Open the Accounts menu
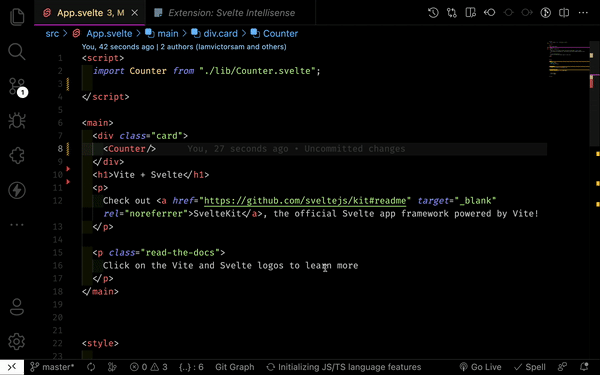The width and height of the screenshot is (600, 375). [17, 307]
